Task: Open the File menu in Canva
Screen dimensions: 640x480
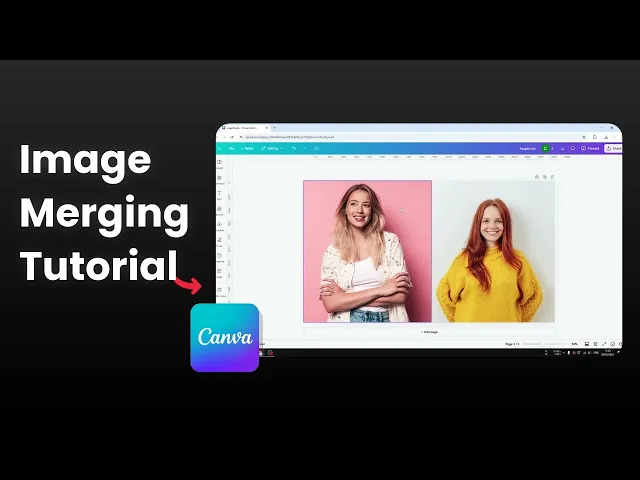Action: click(231, 149)
